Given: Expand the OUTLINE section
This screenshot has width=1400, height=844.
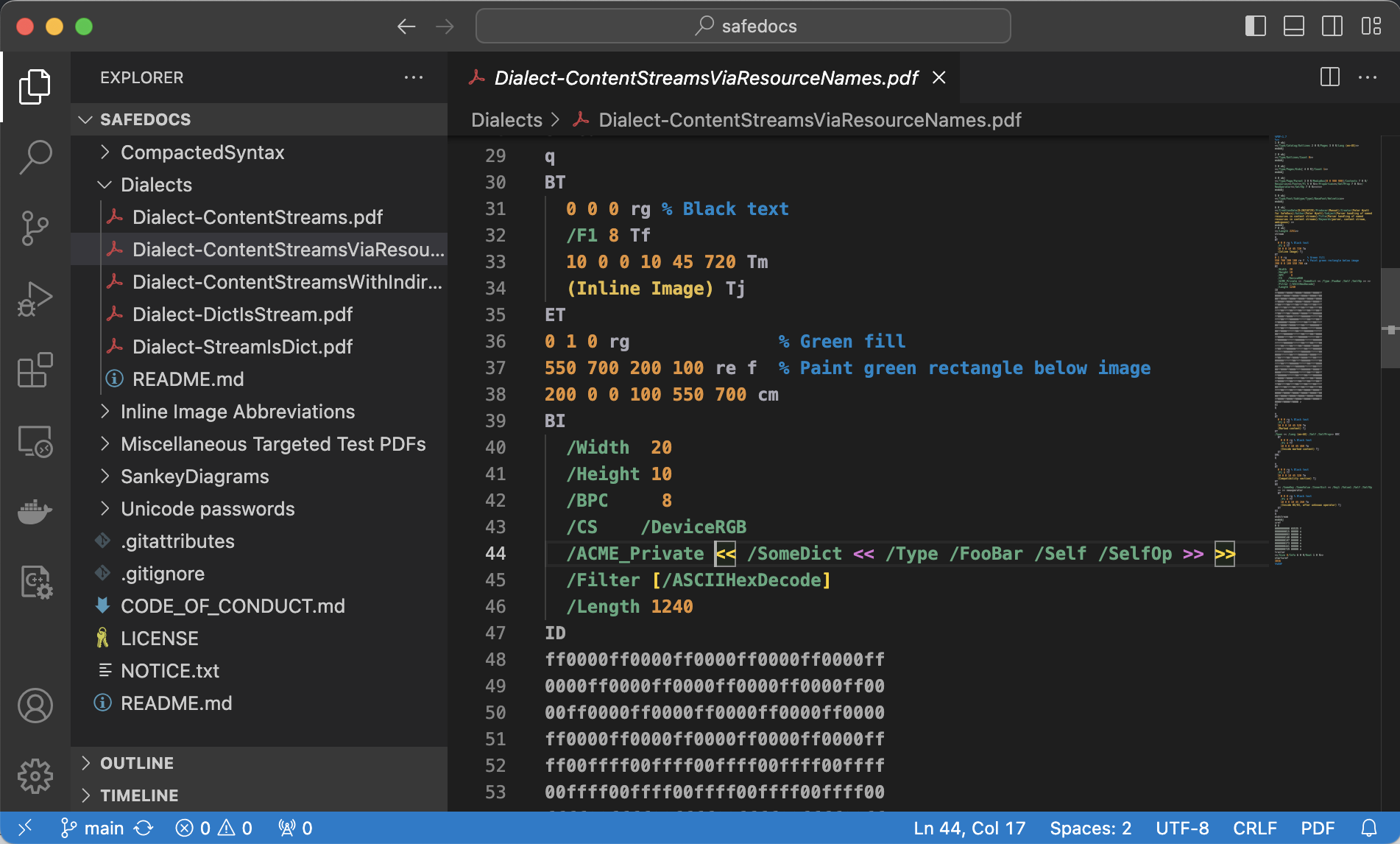Looking at the screenshot, I should tap(259, 763).
